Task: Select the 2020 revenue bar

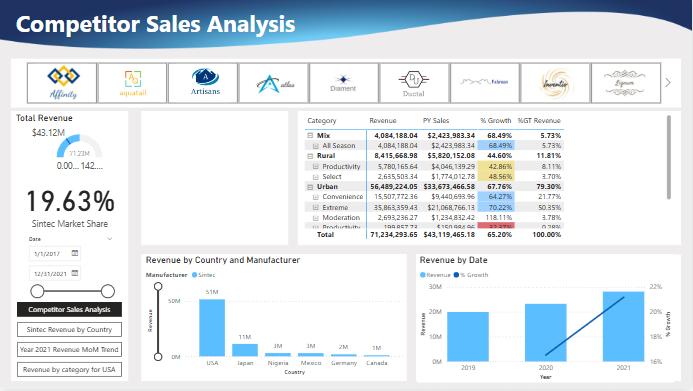Action: pos(546,333)
